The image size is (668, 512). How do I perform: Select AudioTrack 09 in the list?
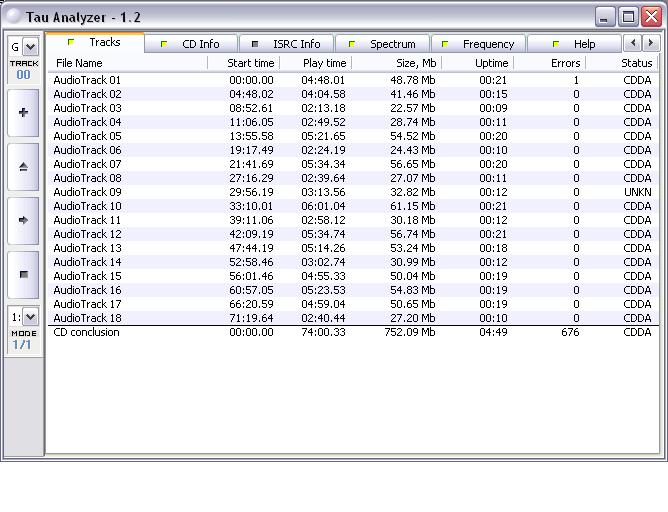(x=87, y=192)
